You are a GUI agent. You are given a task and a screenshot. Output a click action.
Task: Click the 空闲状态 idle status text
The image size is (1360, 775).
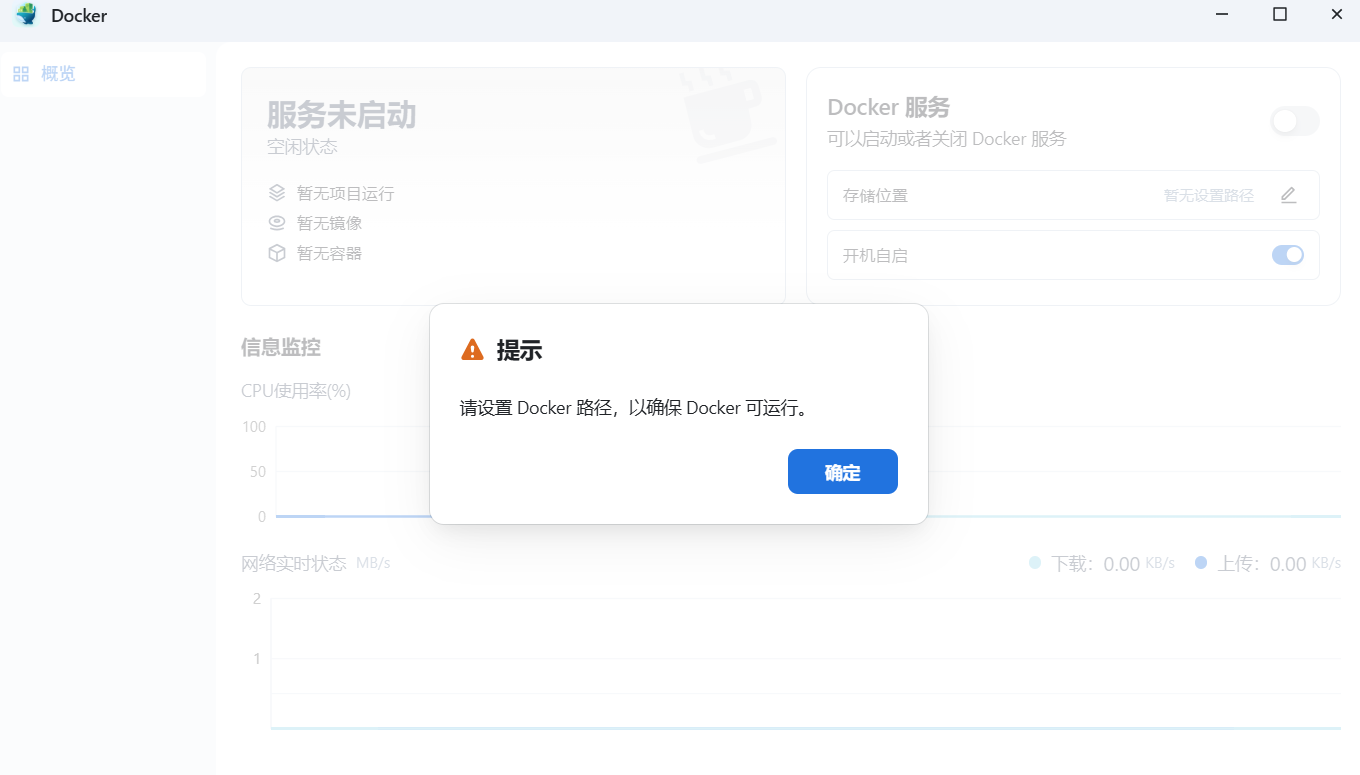pos(302,147)
